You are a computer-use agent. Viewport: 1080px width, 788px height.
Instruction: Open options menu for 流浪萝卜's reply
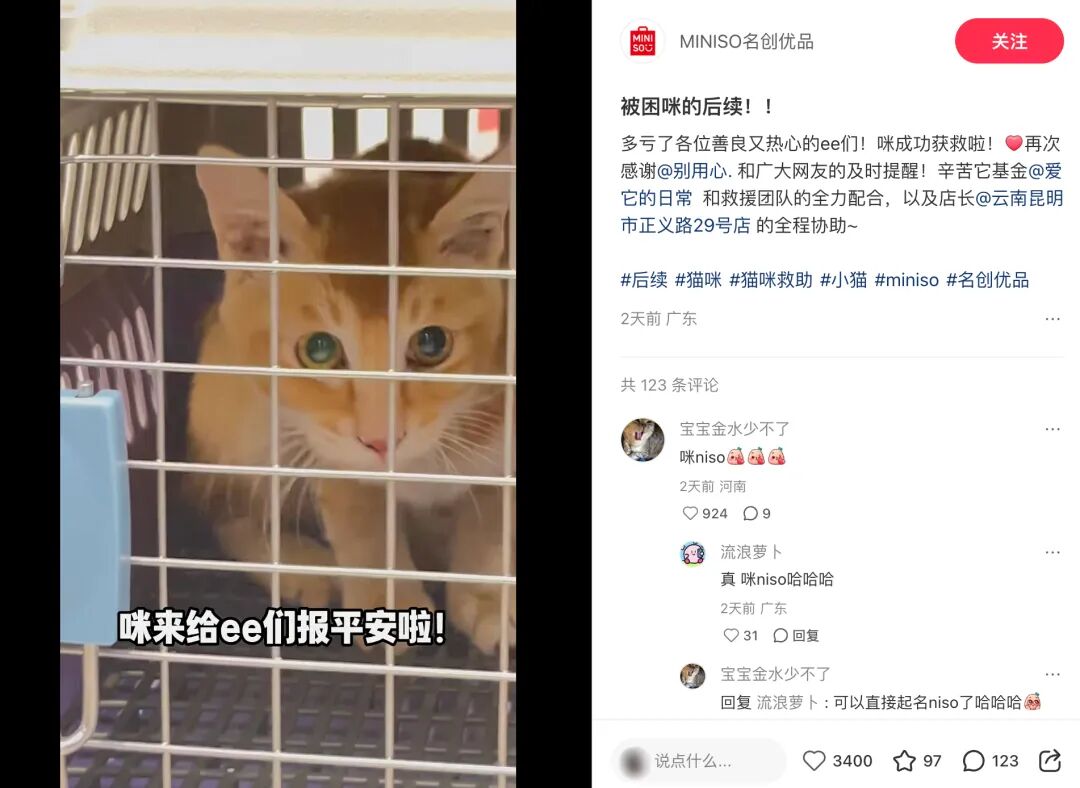pyautogui.click(x=1052, y=552)
